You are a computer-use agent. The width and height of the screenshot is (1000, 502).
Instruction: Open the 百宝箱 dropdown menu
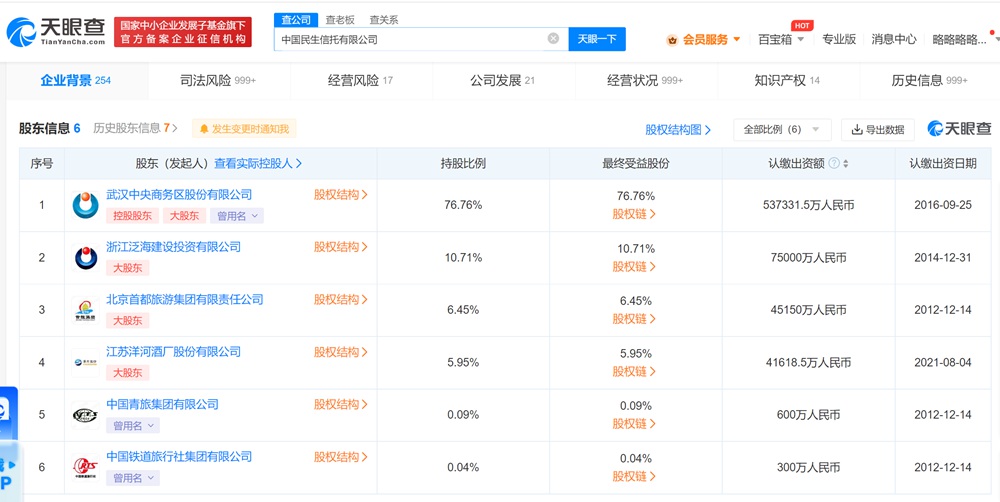point(781,40)
